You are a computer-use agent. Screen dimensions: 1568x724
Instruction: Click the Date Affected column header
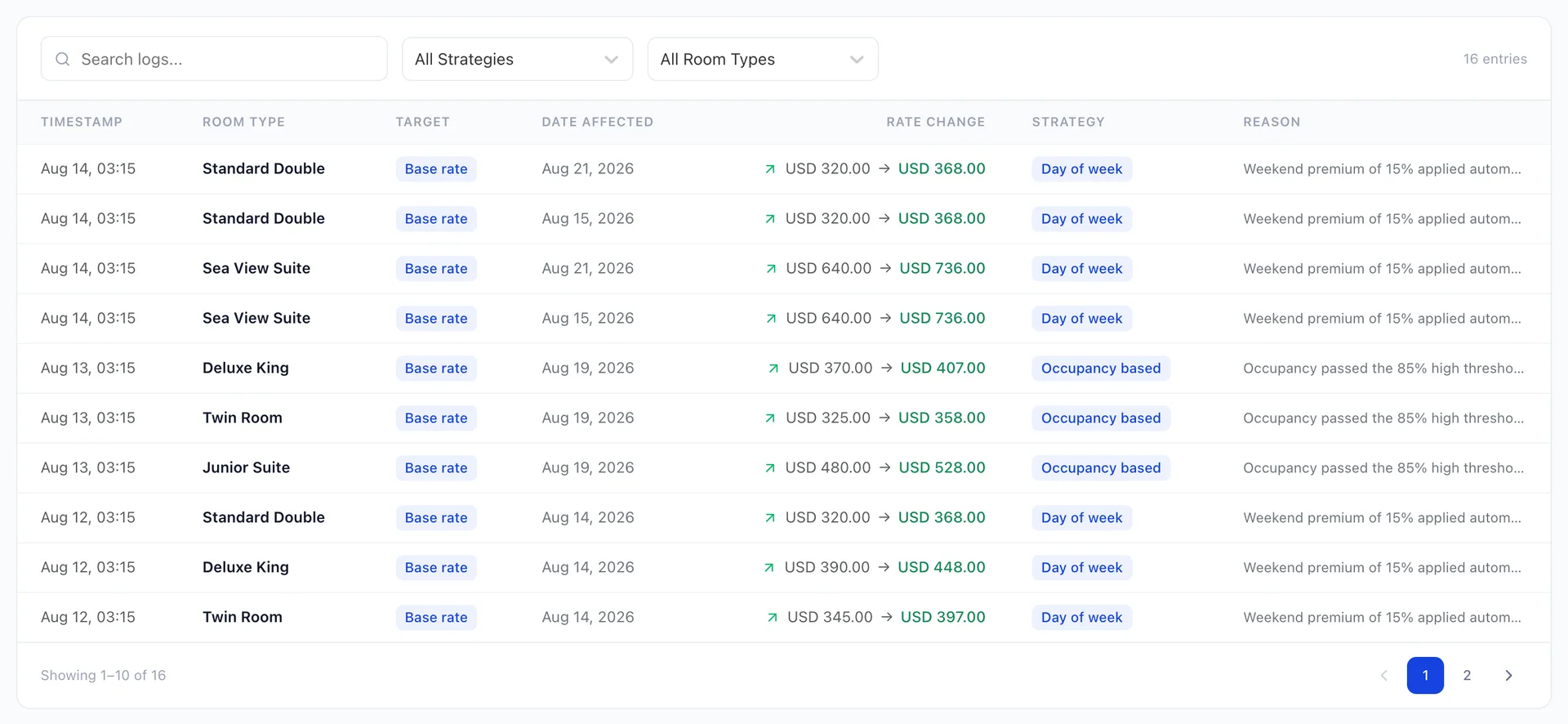coord(597,122)
